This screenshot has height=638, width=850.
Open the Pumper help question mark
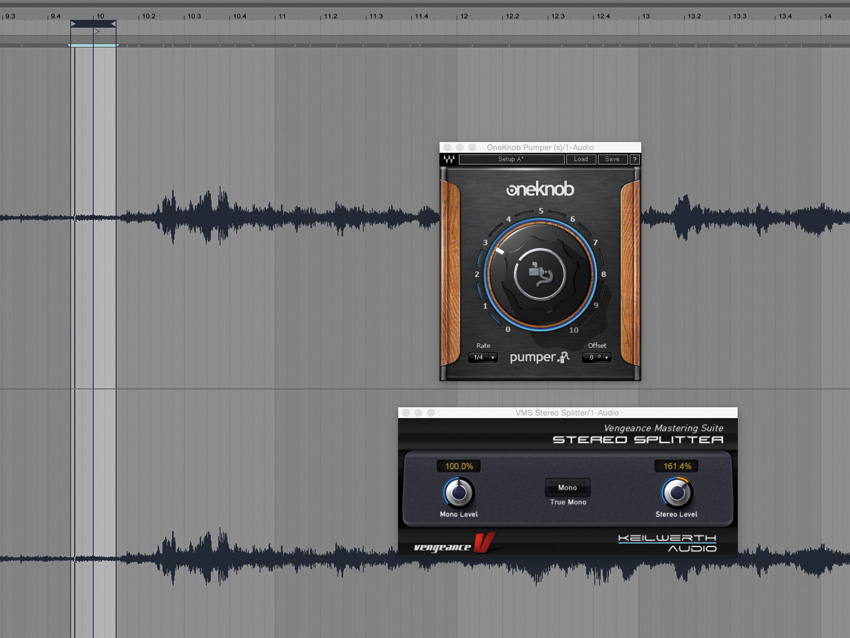[x=634, y=159]
